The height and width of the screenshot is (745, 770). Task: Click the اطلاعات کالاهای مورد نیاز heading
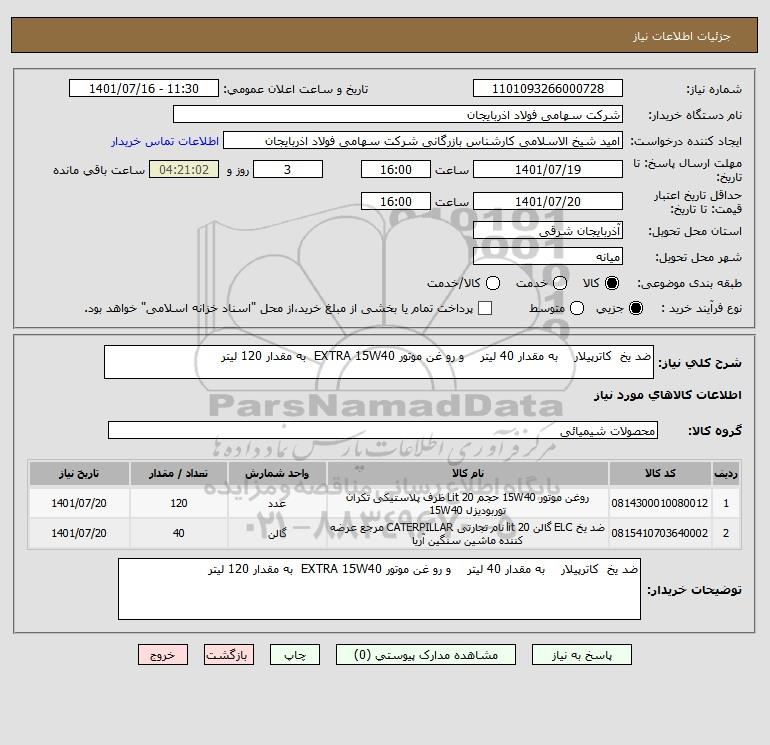(x=667, y=395)
